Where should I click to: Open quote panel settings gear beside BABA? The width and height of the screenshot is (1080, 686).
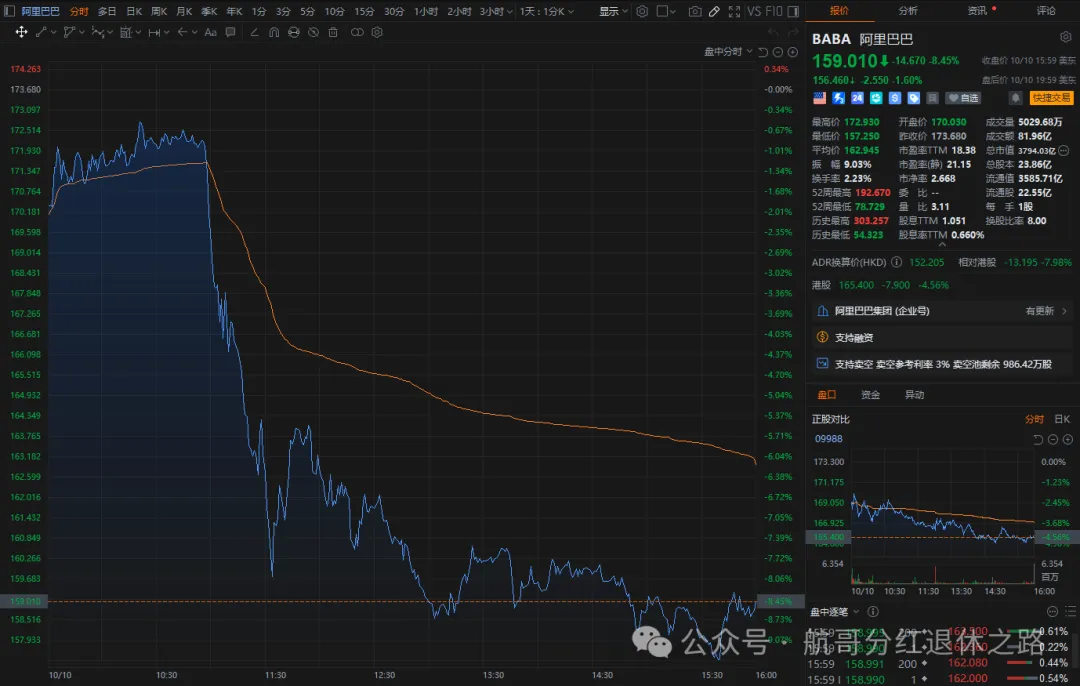pyautogui.click(x=1066, y=37)
